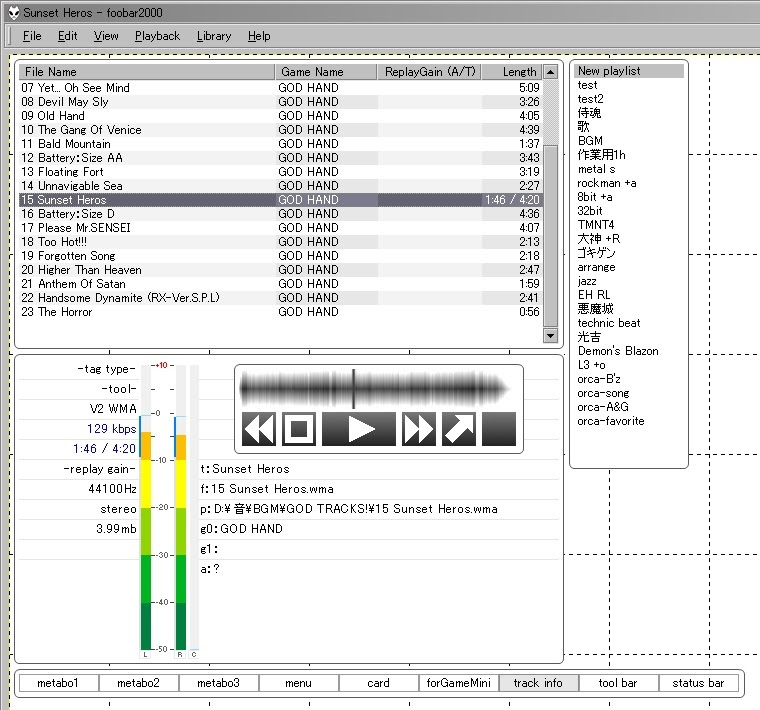Sort by File Name column header
760x710 pixels.
pyautogui.click(x=147, y=72)
